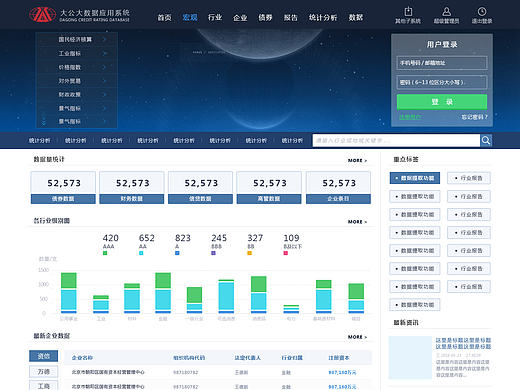520x390 pixels.
Task: Open MORE beside 数据量统计 heading
Action: [357, 160]
